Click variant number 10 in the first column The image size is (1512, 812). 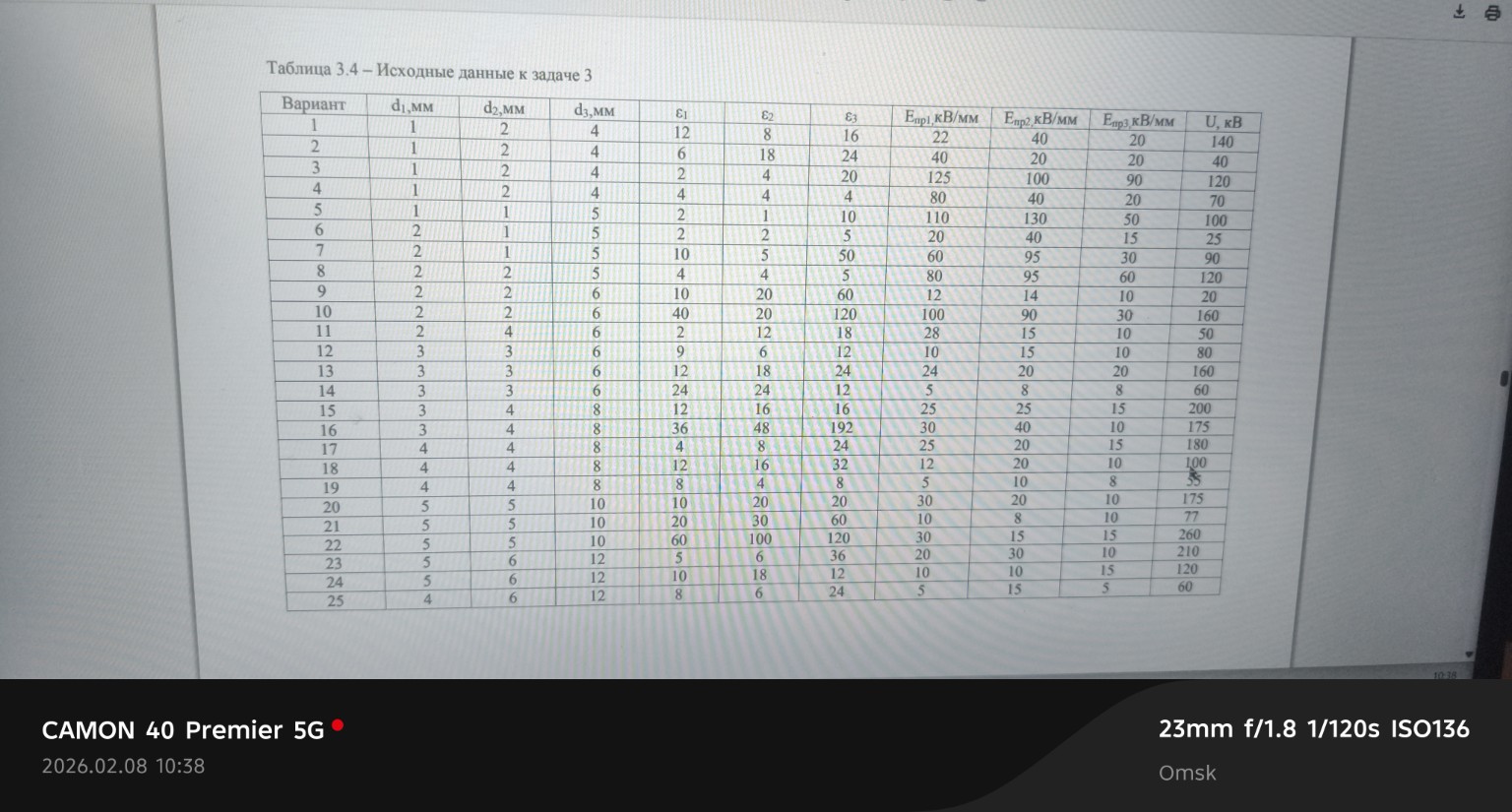coord(323,311)
